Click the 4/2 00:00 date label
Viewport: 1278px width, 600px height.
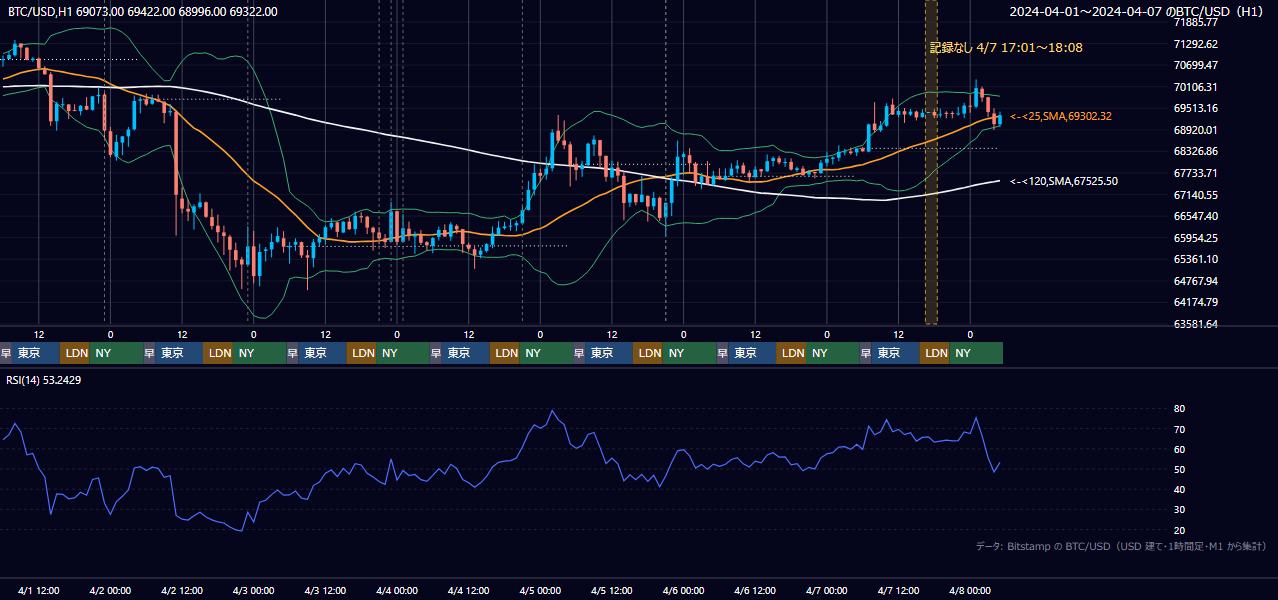click(x=111, y=591)
